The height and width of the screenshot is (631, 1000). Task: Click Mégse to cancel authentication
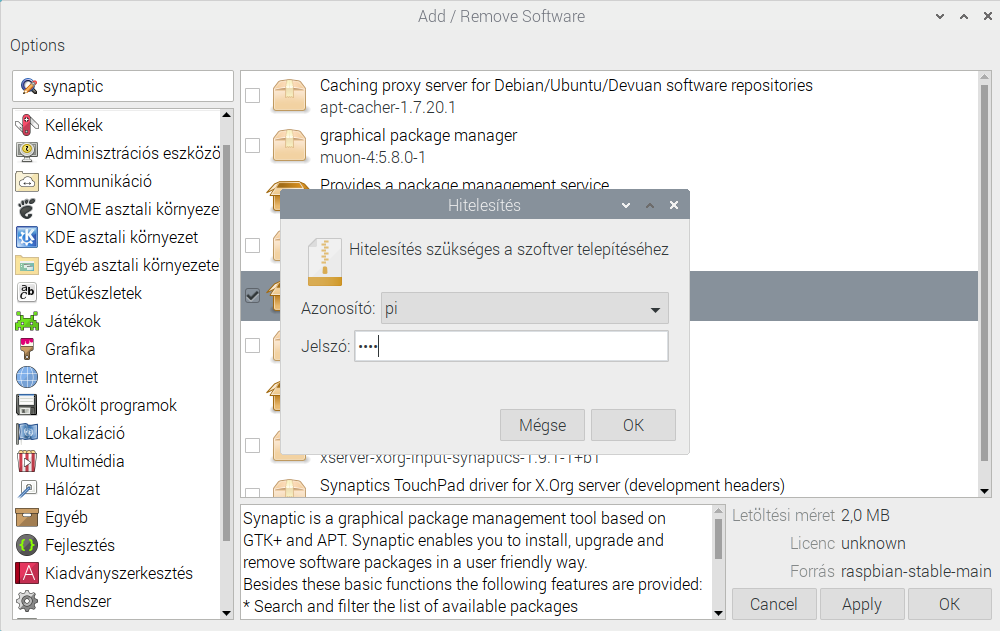tap(542, 425)
